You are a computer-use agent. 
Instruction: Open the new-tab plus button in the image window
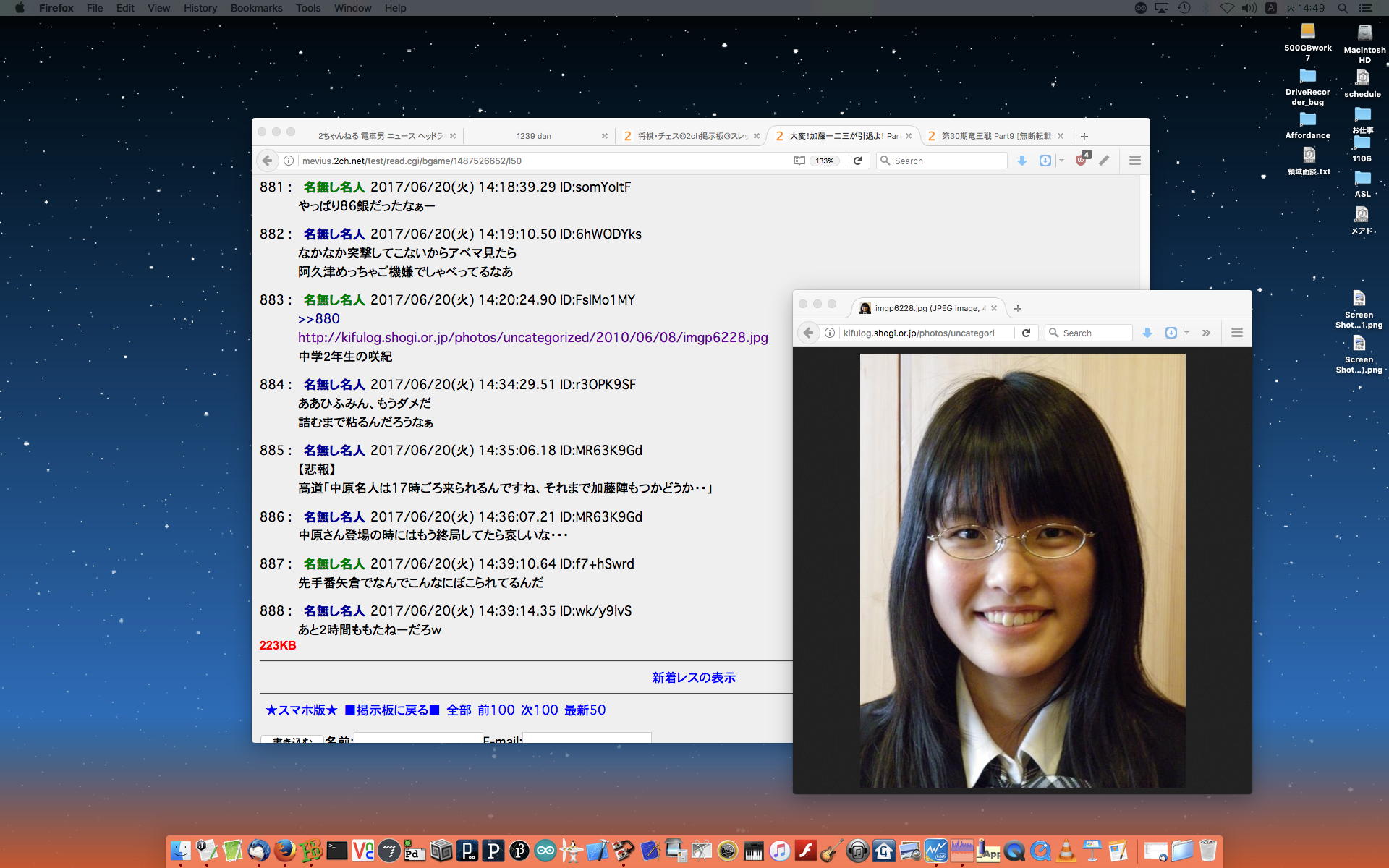tap(1018, 308)
